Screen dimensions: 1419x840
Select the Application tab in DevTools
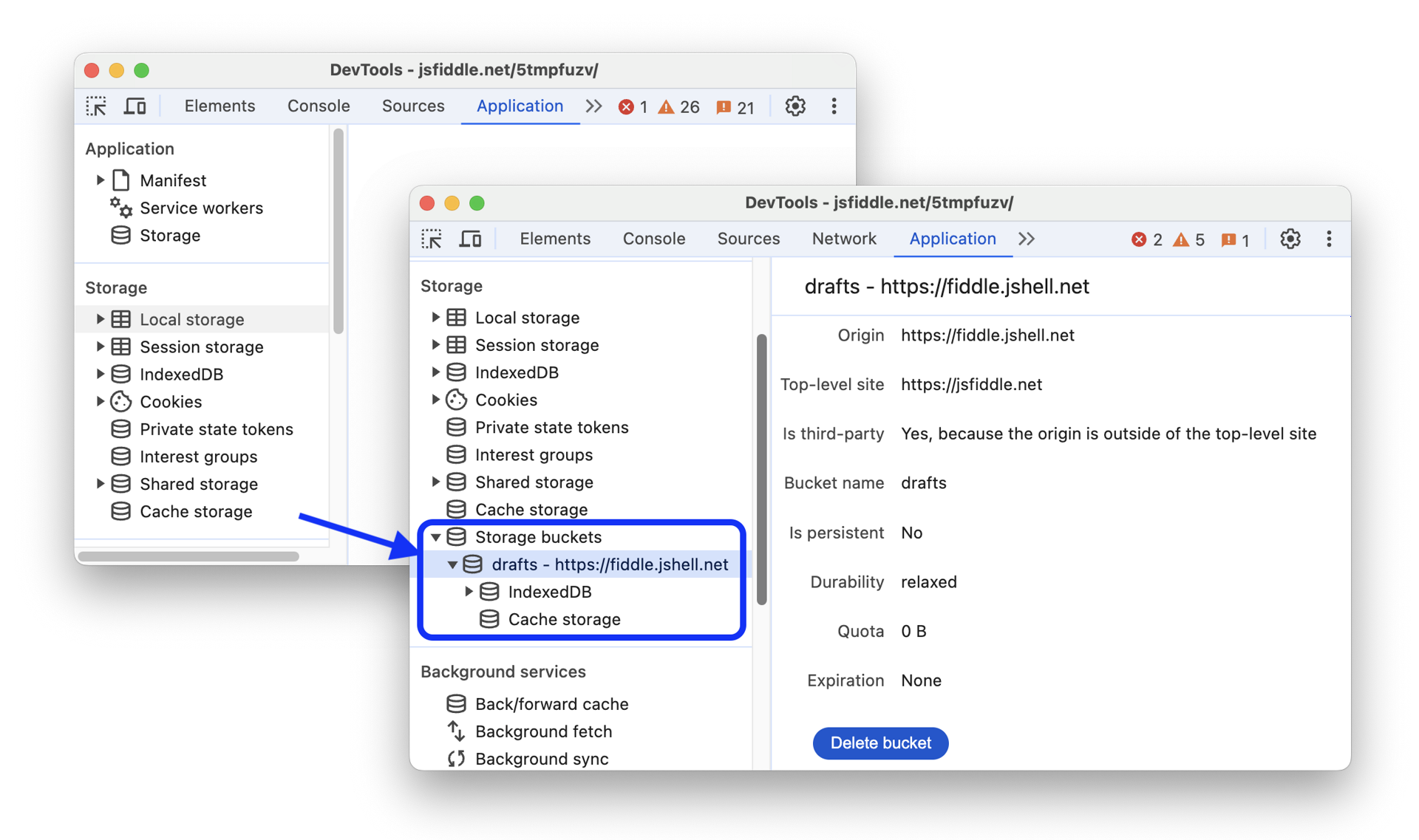pos(951,238)
